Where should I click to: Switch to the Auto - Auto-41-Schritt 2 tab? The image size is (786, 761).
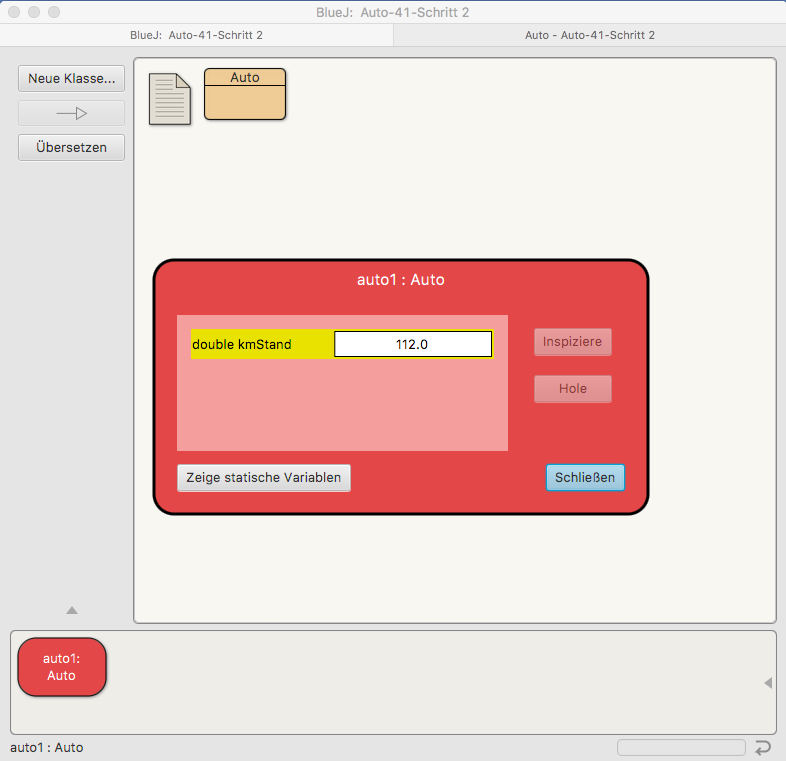[589, 35]
